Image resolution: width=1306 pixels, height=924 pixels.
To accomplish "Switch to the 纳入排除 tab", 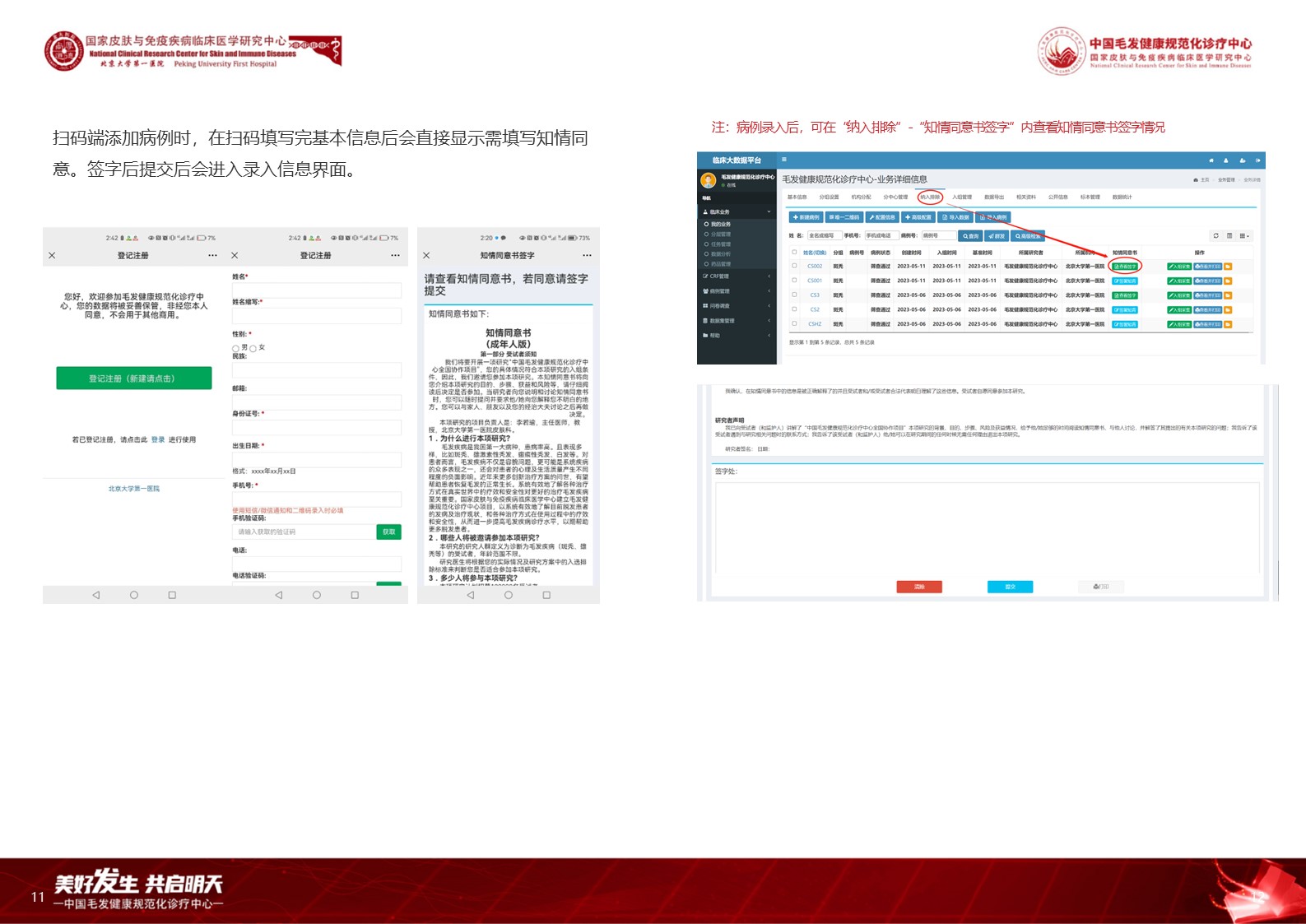I will click(929, 197).
